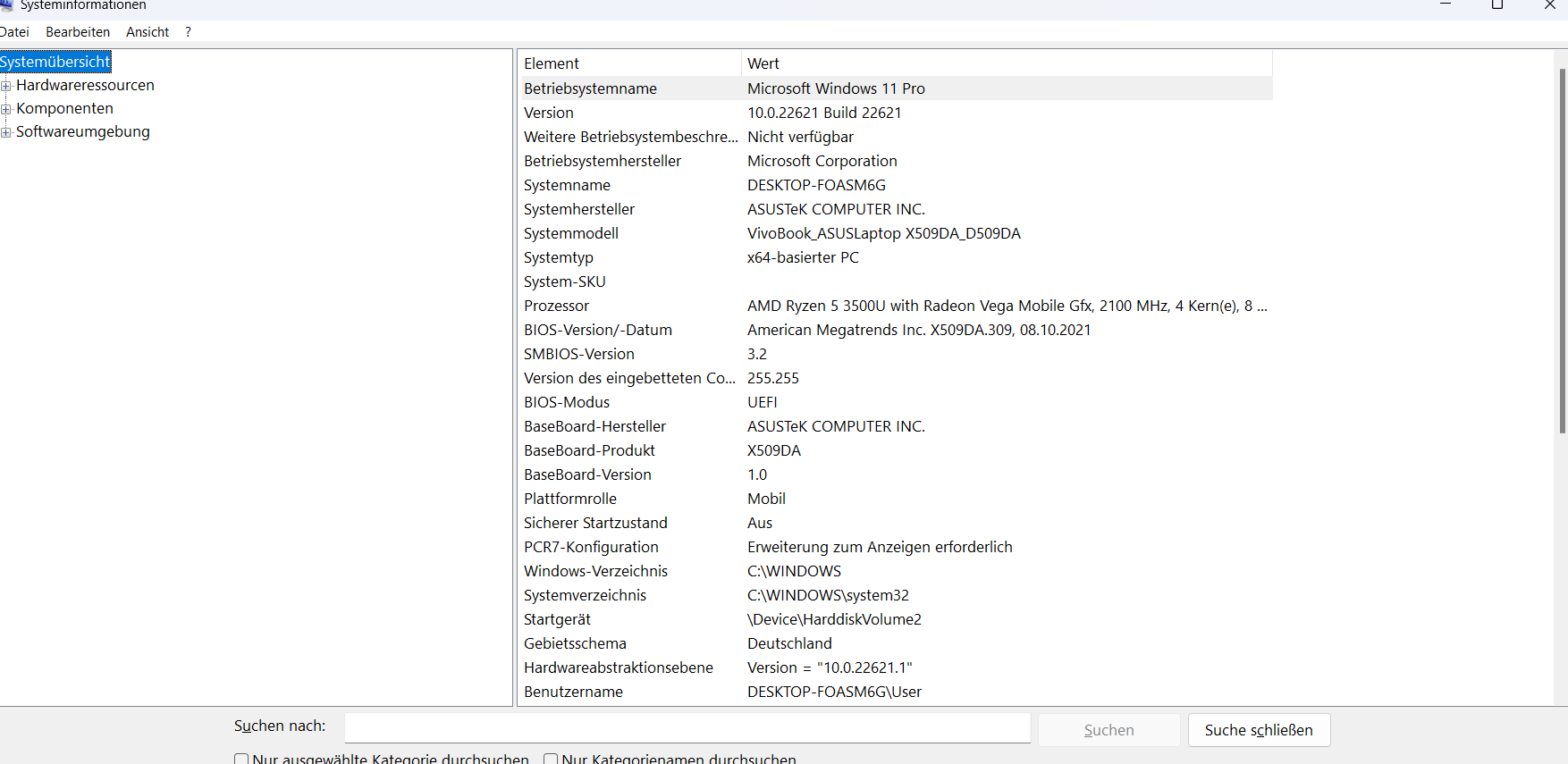Select Systemübersicht in the tree

[55, 62]
